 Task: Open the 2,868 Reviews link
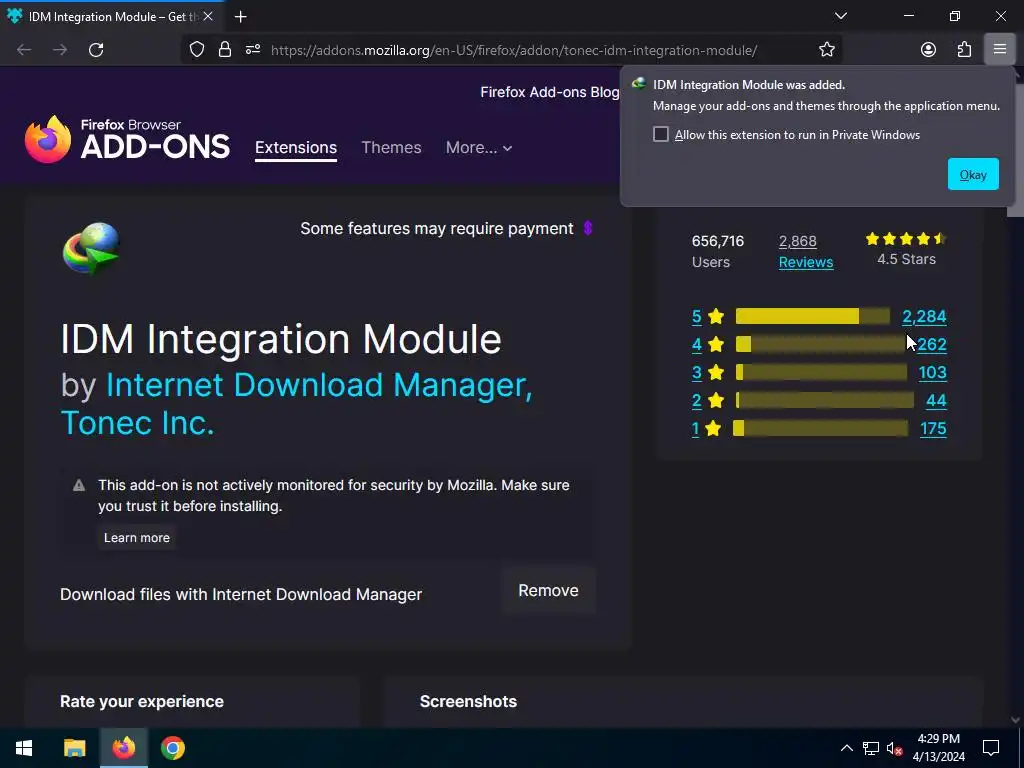coord(806,251)
